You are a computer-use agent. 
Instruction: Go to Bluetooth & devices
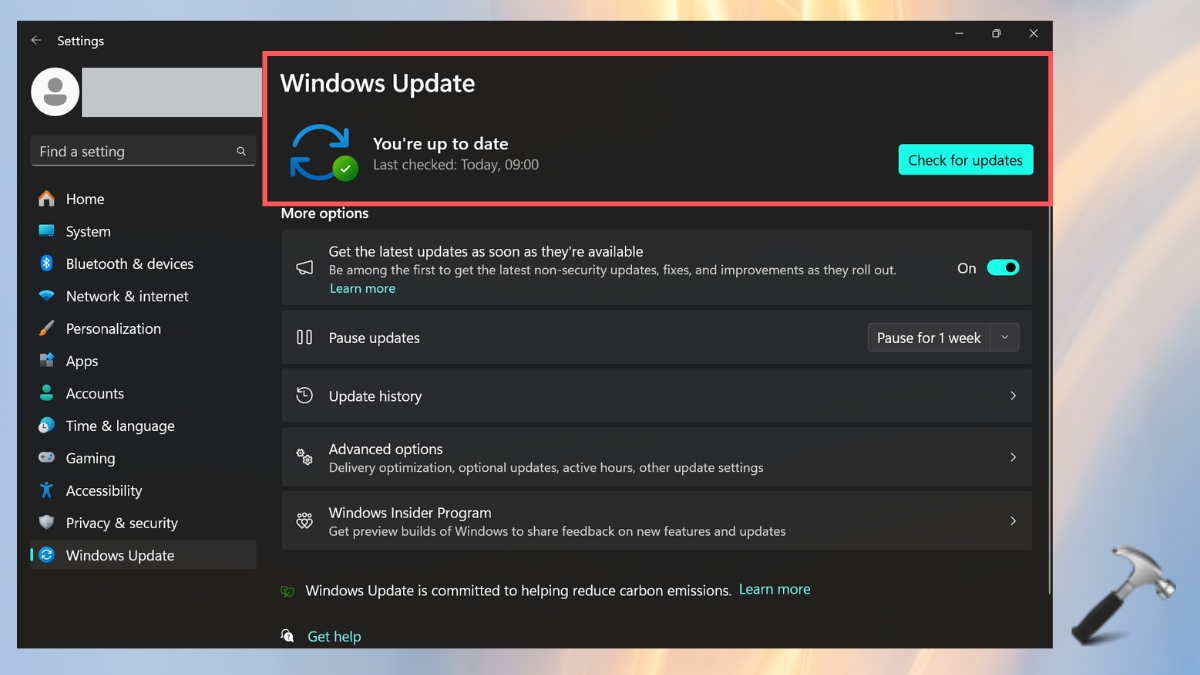(x=144, y=264)
